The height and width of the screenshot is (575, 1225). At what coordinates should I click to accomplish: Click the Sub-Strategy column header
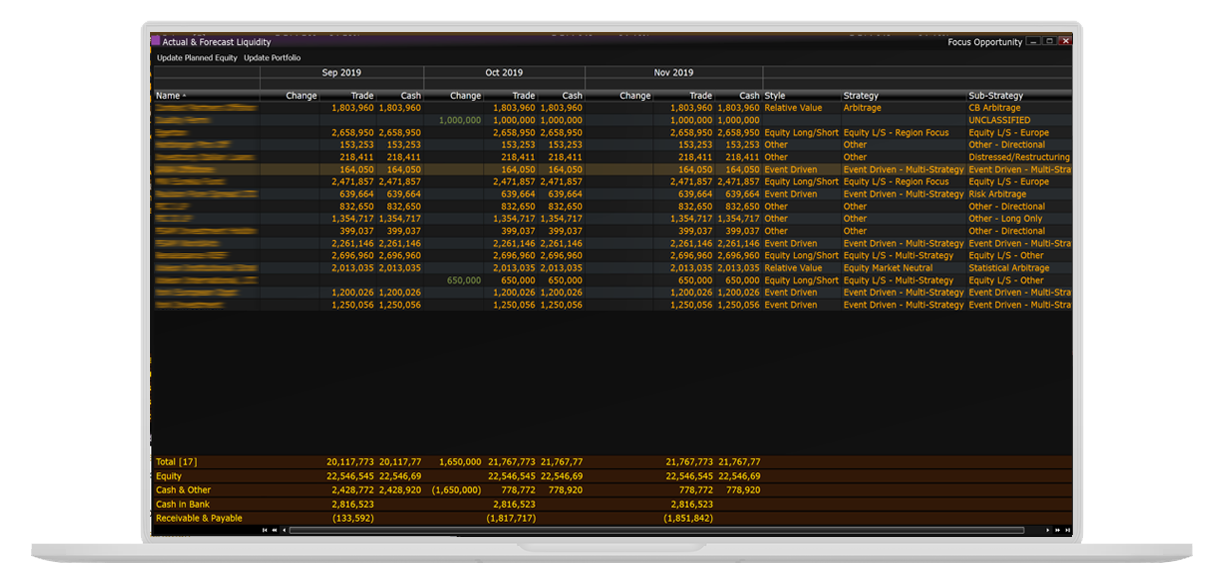pos(995,96)
